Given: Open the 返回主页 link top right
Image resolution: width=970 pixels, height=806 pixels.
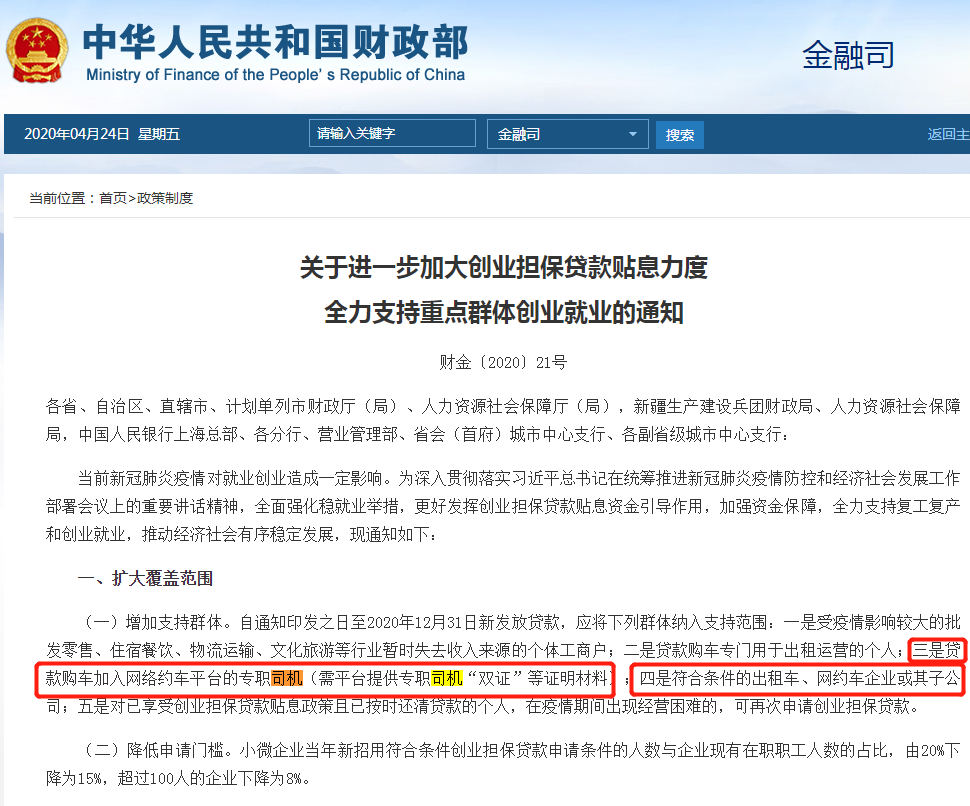Looking at the screenshot, I should click(x=955, y=132).
